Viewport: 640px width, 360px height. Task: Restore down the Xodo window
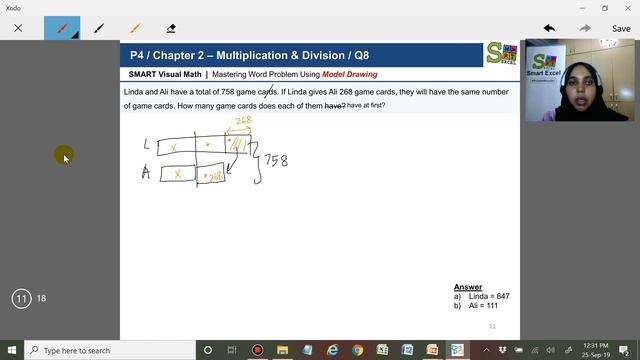click(605, 8)
